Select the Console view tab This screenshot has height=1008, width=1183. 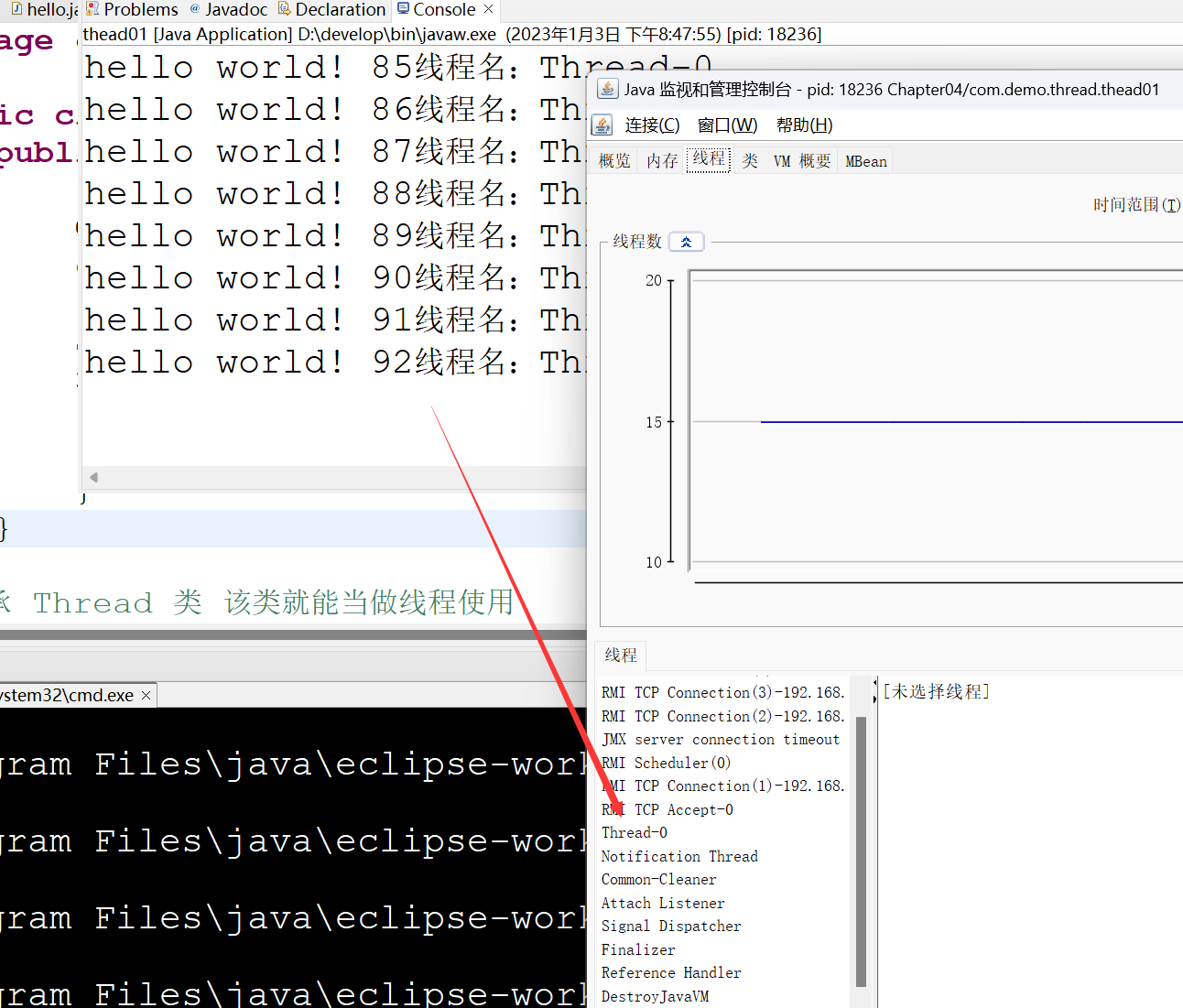[444, 10]
